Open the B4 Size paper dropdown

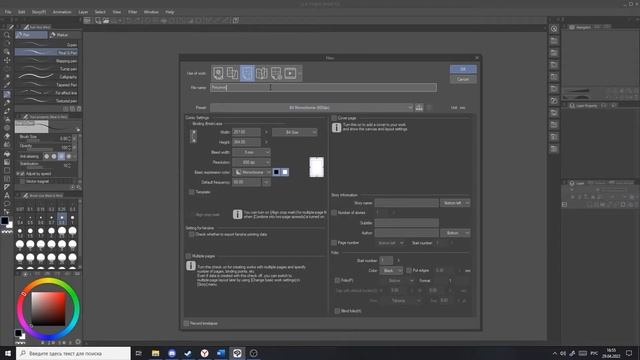(x=295, y=132)
